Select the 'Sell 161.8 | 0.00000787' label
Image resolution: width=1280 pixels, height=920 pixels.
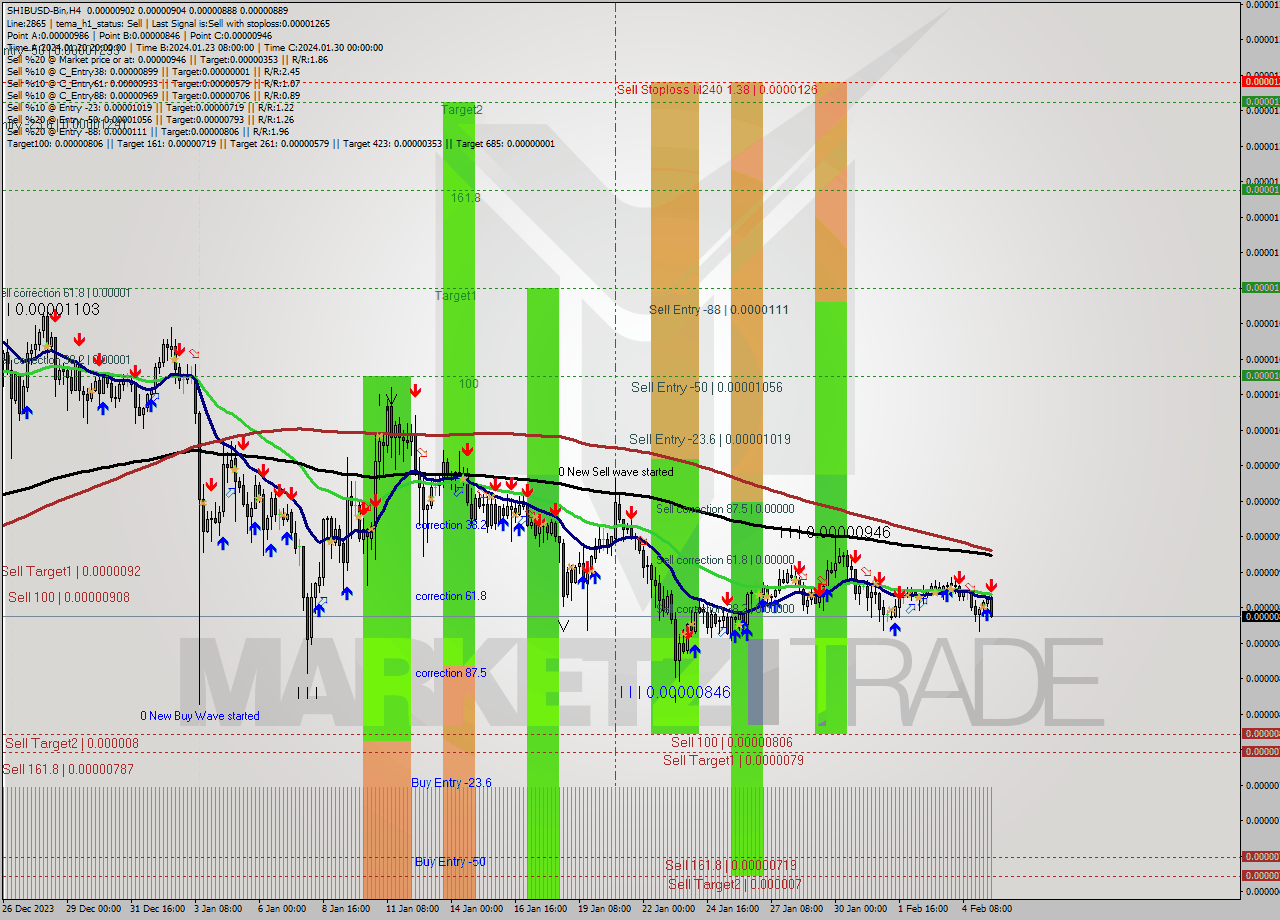[x=67, y=769]
